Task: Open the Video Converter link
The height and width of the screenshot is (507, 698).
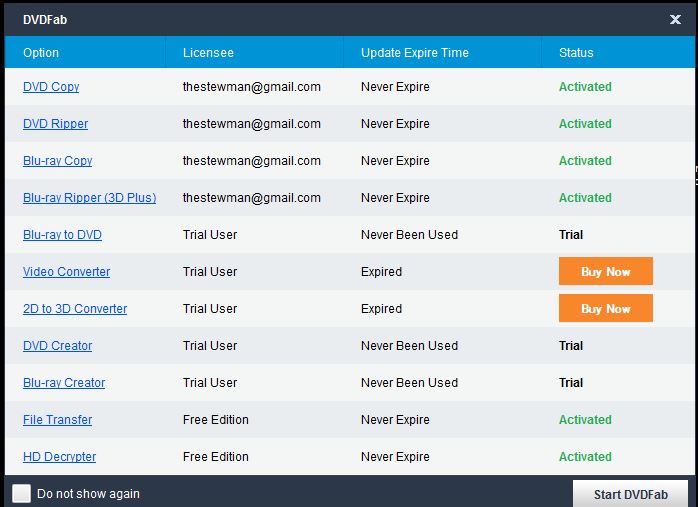Action: (x=66, y=272)
